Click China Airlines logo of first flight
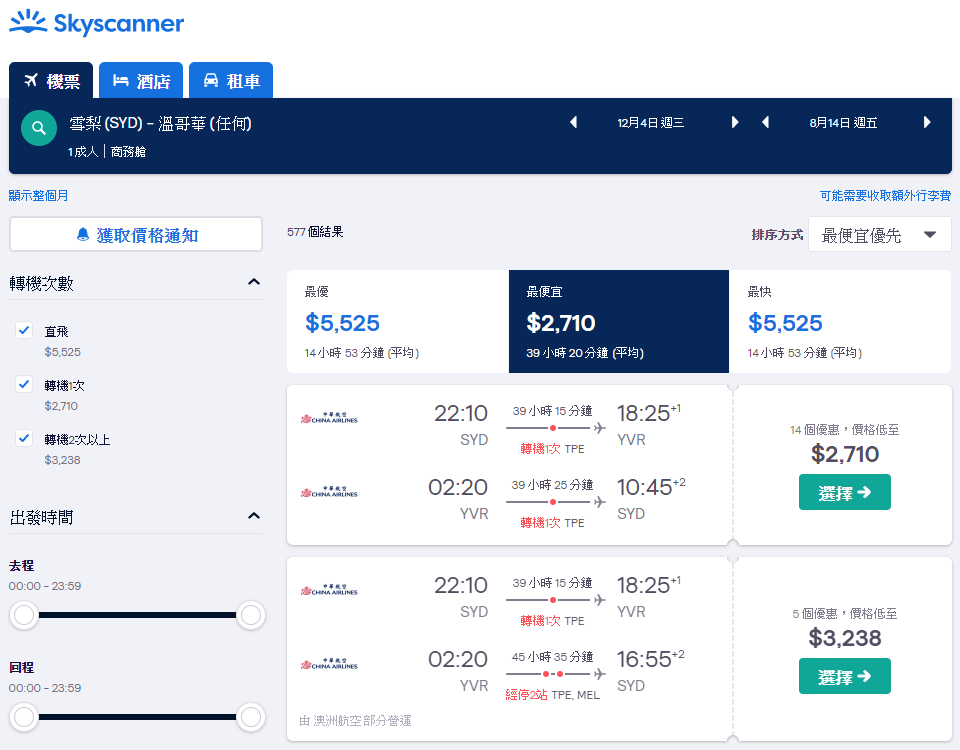 (329, 418)
